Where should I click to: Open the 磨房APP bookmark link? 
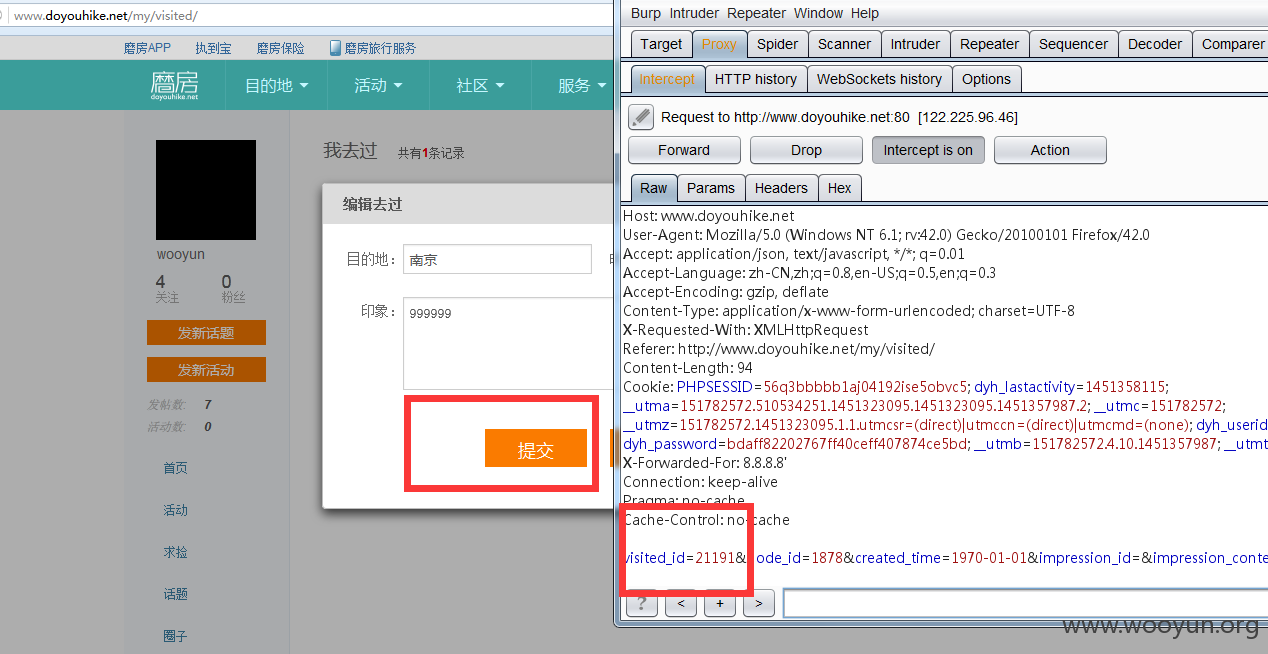click(x=147, y=48)
